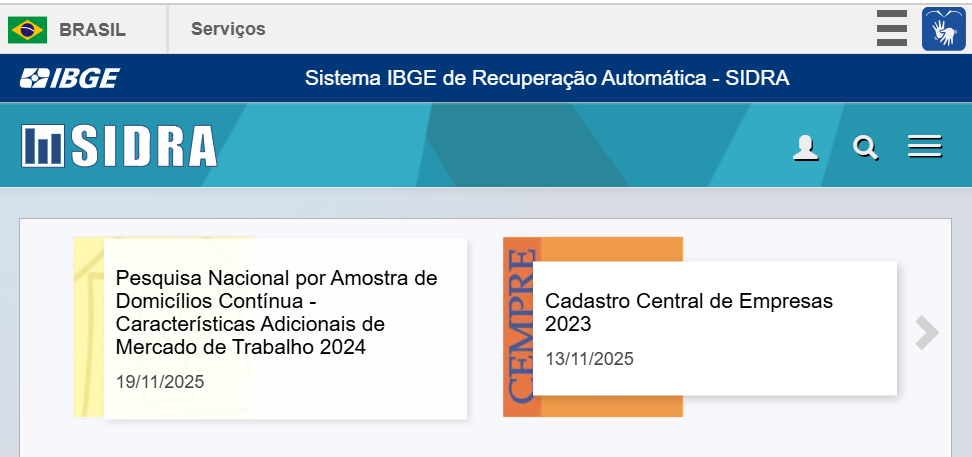Open the VLibras sign language accessibility widget
This screenshot has height=457, width=972.
pos(943,29)
